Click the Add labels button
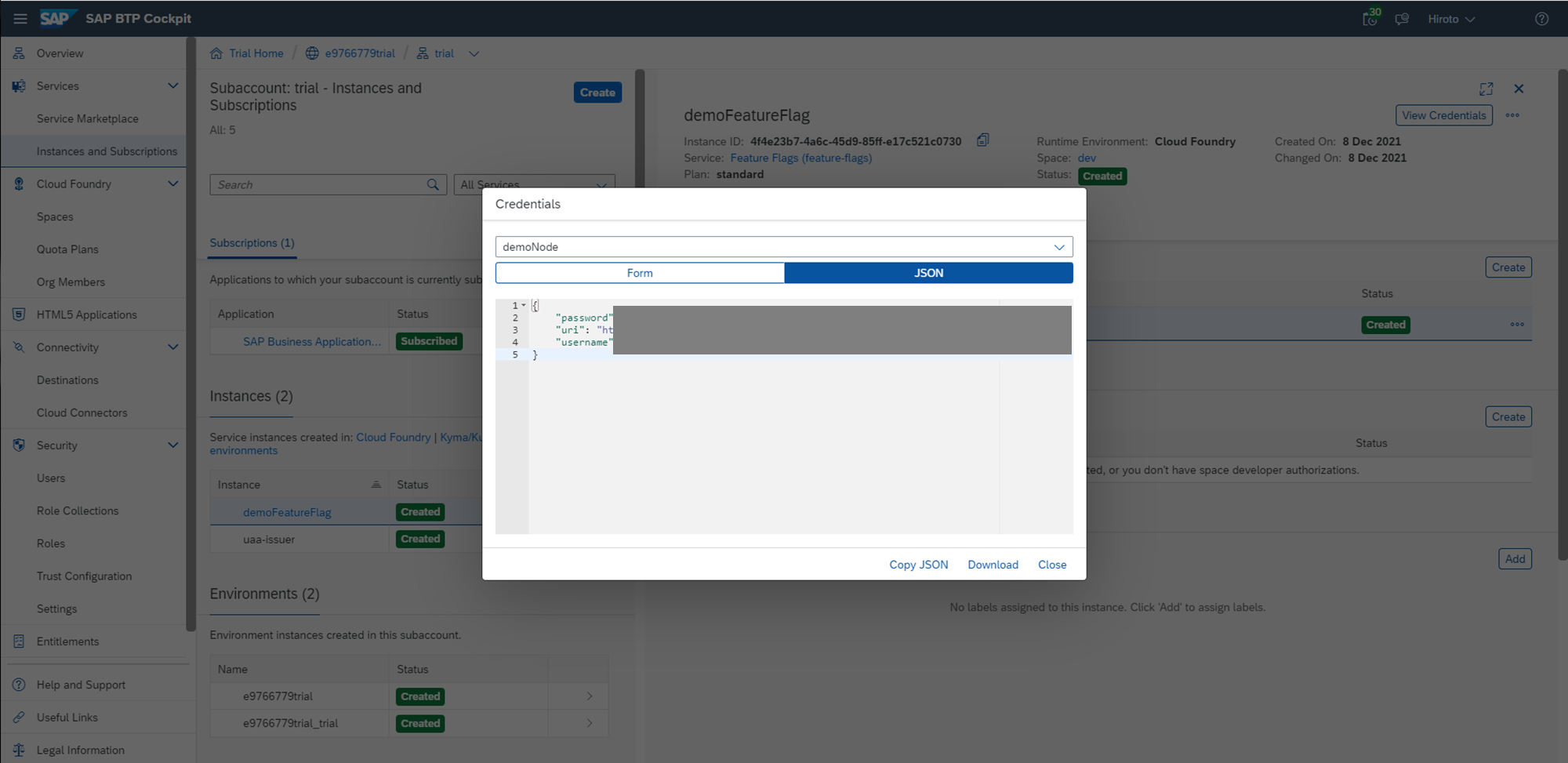 pos(1515,559)
